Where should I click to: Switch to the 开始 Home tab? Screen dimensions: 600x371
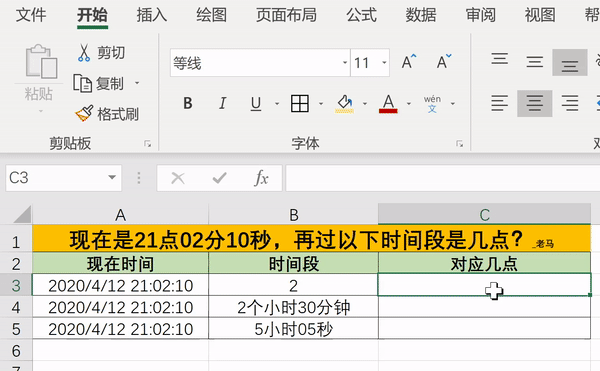coord(92,15)
